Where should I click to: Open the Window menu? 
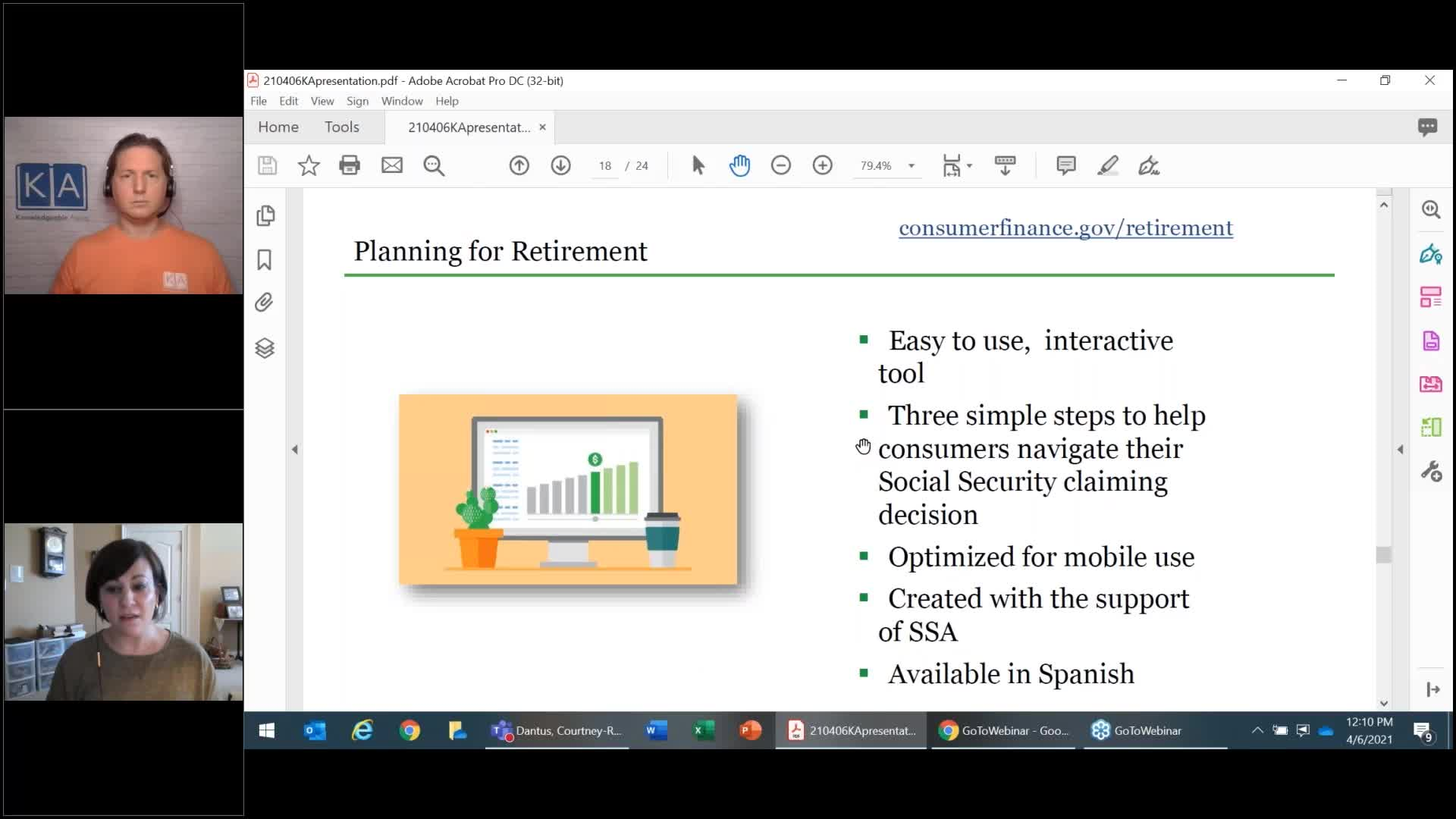pyautogui.click(x=402, y=101)
